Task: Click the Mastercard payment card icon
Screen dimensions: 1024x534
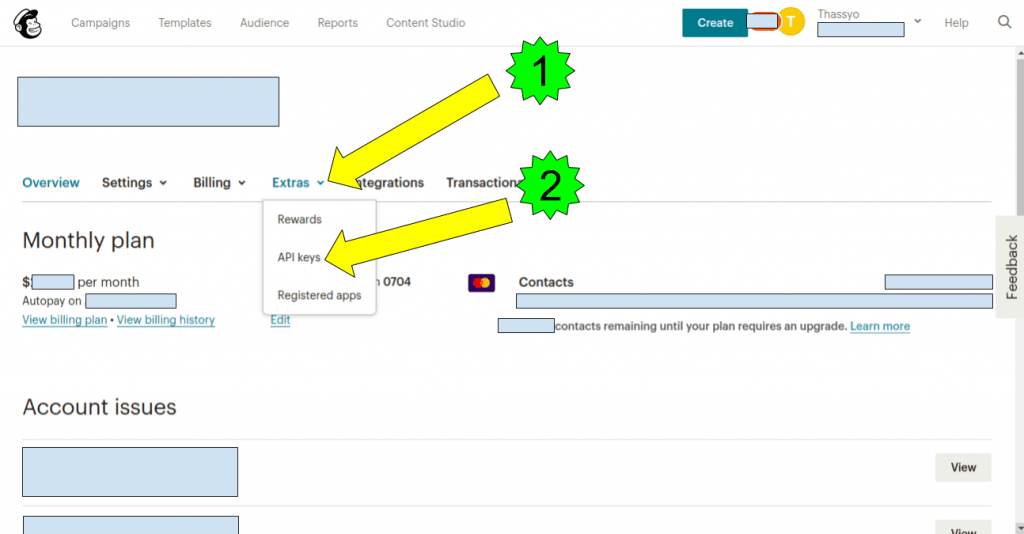Action: point(481,283)
